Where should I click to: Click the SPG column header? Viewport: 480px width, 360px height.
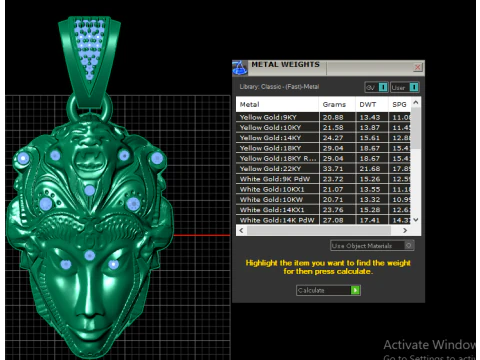point(399,104)
